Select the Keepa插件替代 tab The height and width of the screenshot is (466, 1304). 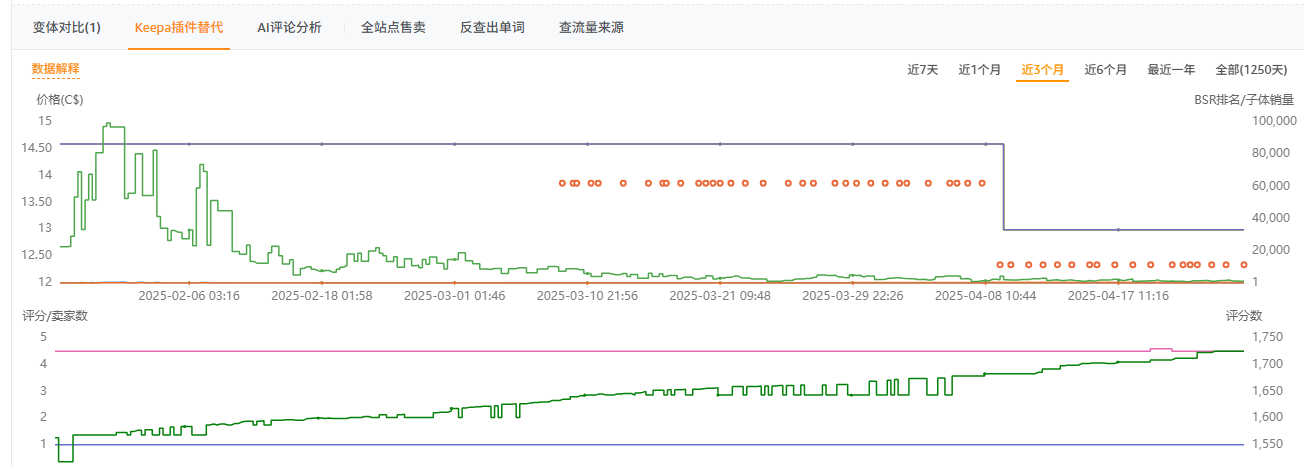tap(179, 27)
